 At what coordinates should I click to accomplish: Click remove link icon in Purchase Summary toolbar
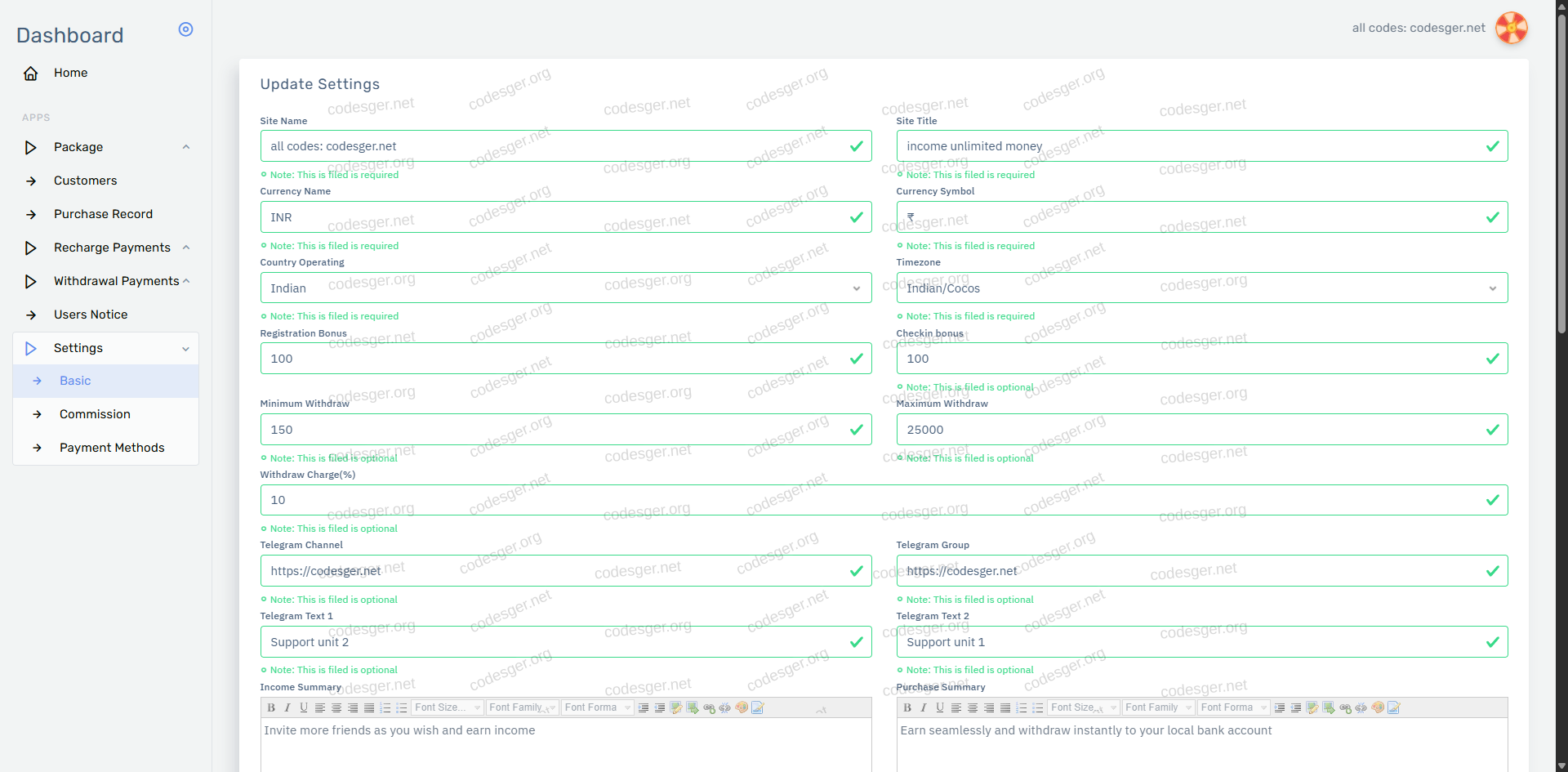[1361, 707]
